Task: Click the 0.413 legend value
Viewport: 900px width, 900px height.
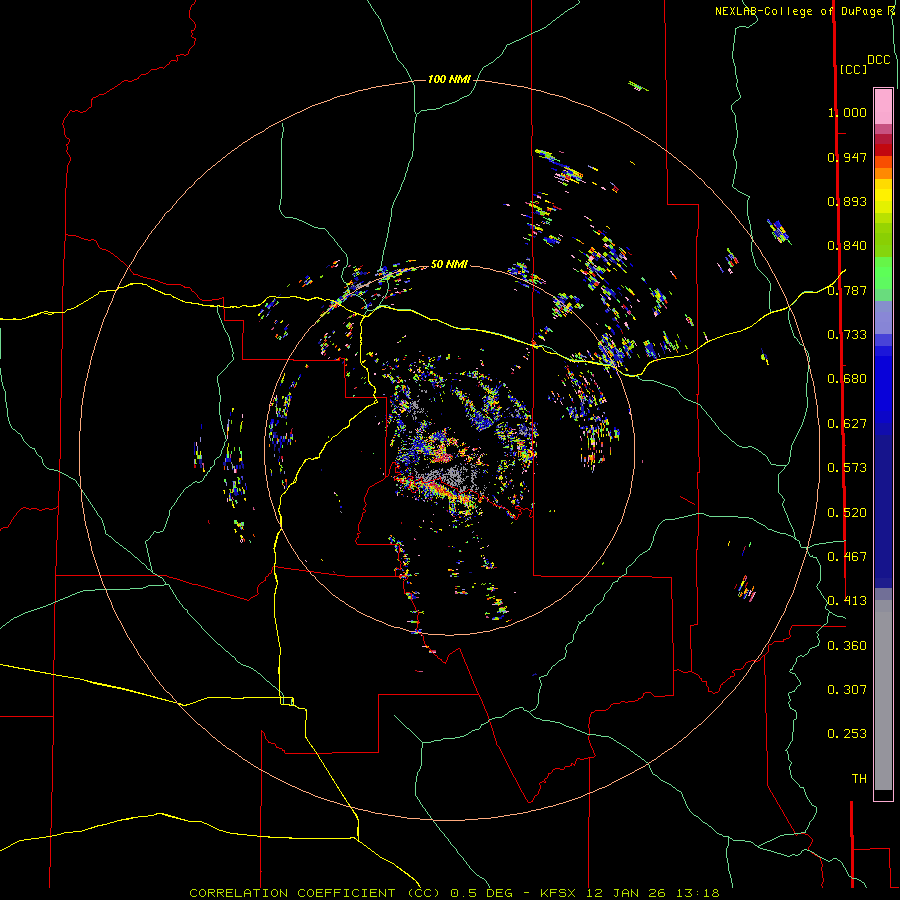Action: (847, 601)
